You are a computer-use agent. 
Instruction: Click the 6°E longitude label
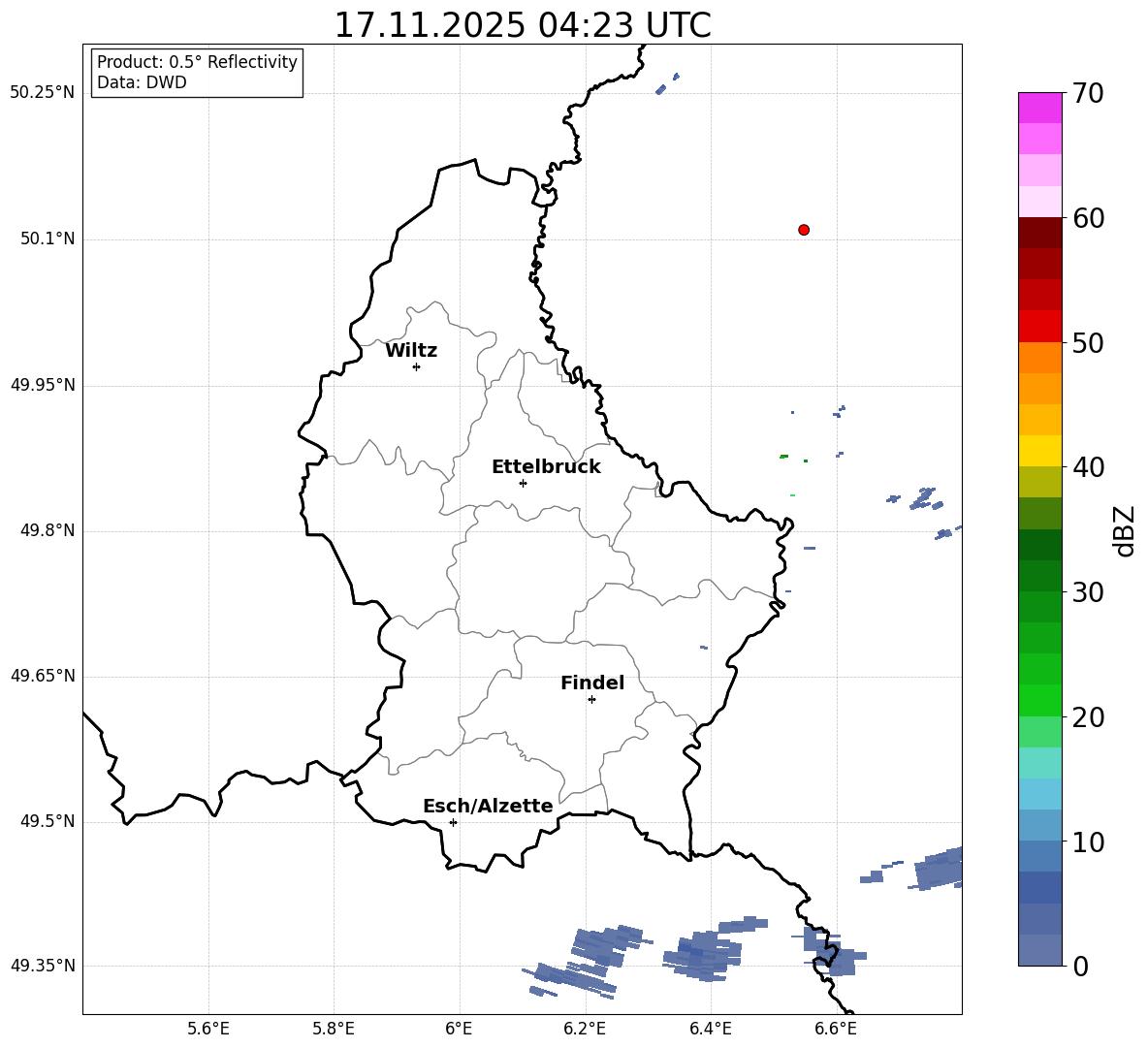coord(459,1029)
